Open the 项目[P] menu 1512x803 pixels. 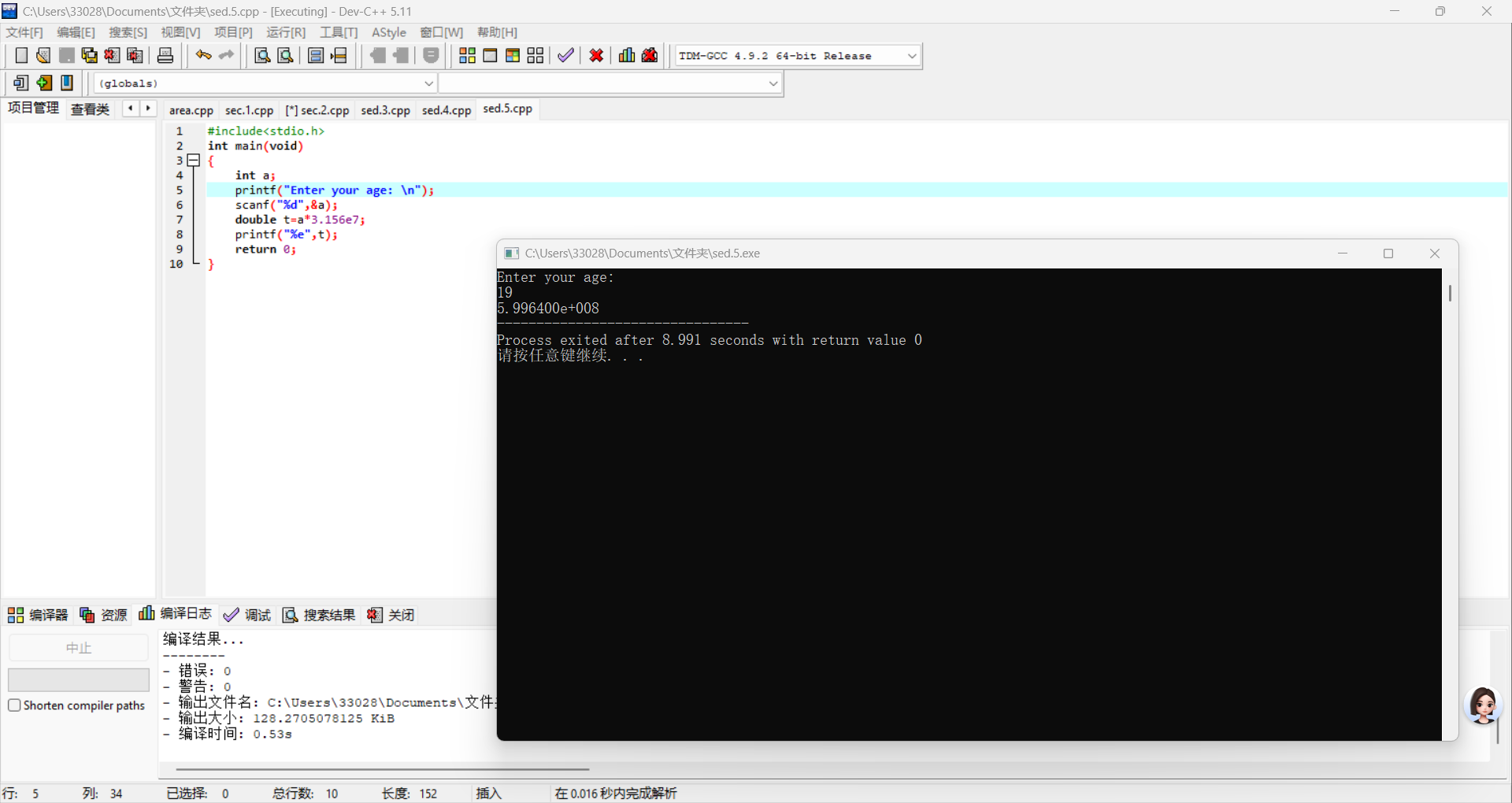coord(233,32)
